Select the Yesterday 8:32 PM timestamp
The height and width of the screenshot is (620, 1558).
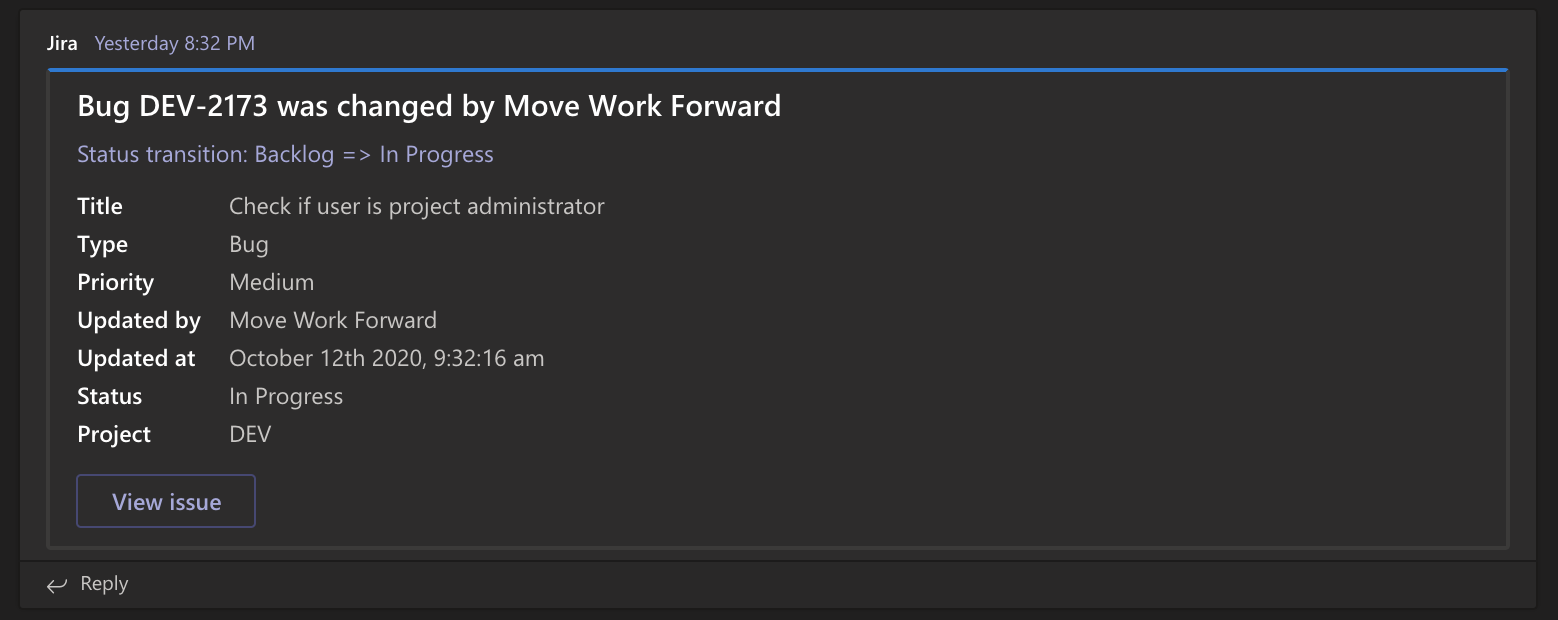(174, 43)
